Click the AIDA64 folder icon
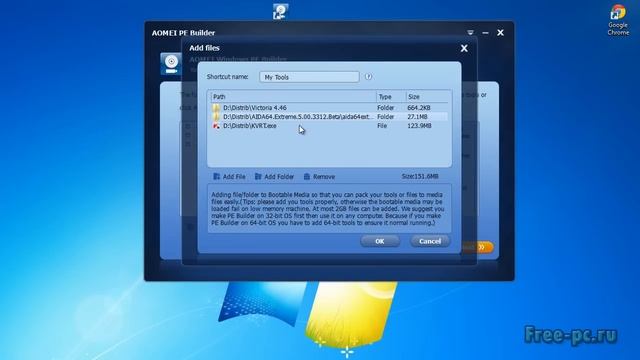This screenshot has width=640, height=360. [216, 117]
